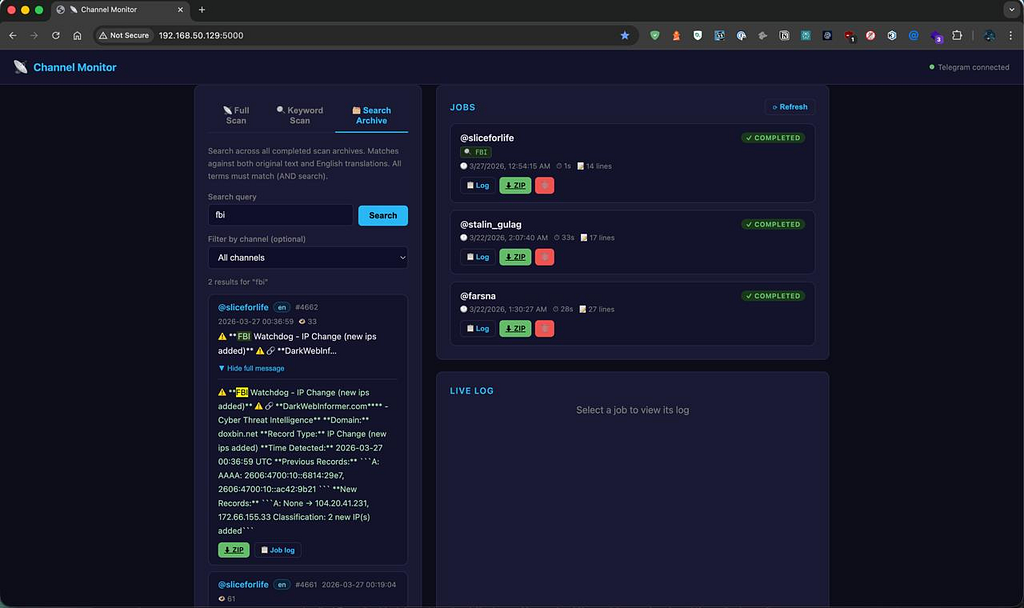Switch to the Full Scan tab
This screenshot has height=608, width=1024.
(x=236, y=116)
